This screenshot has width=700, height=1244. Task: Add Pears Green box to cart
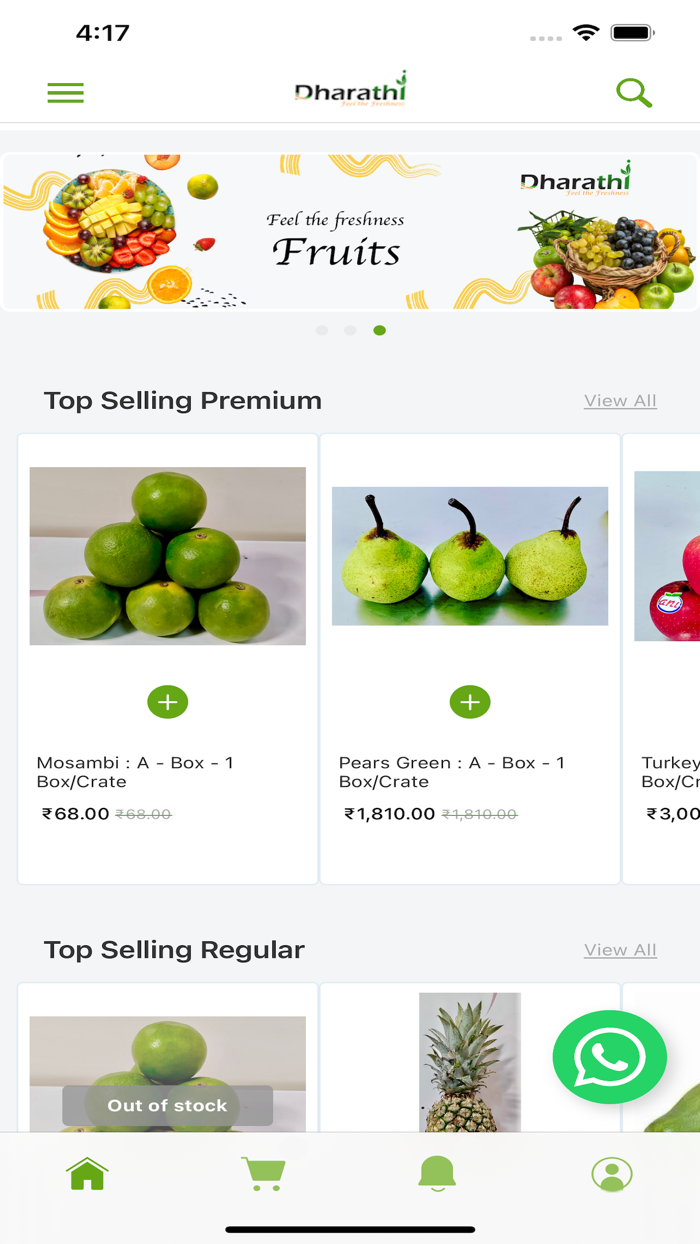click(x=470, y=702)
